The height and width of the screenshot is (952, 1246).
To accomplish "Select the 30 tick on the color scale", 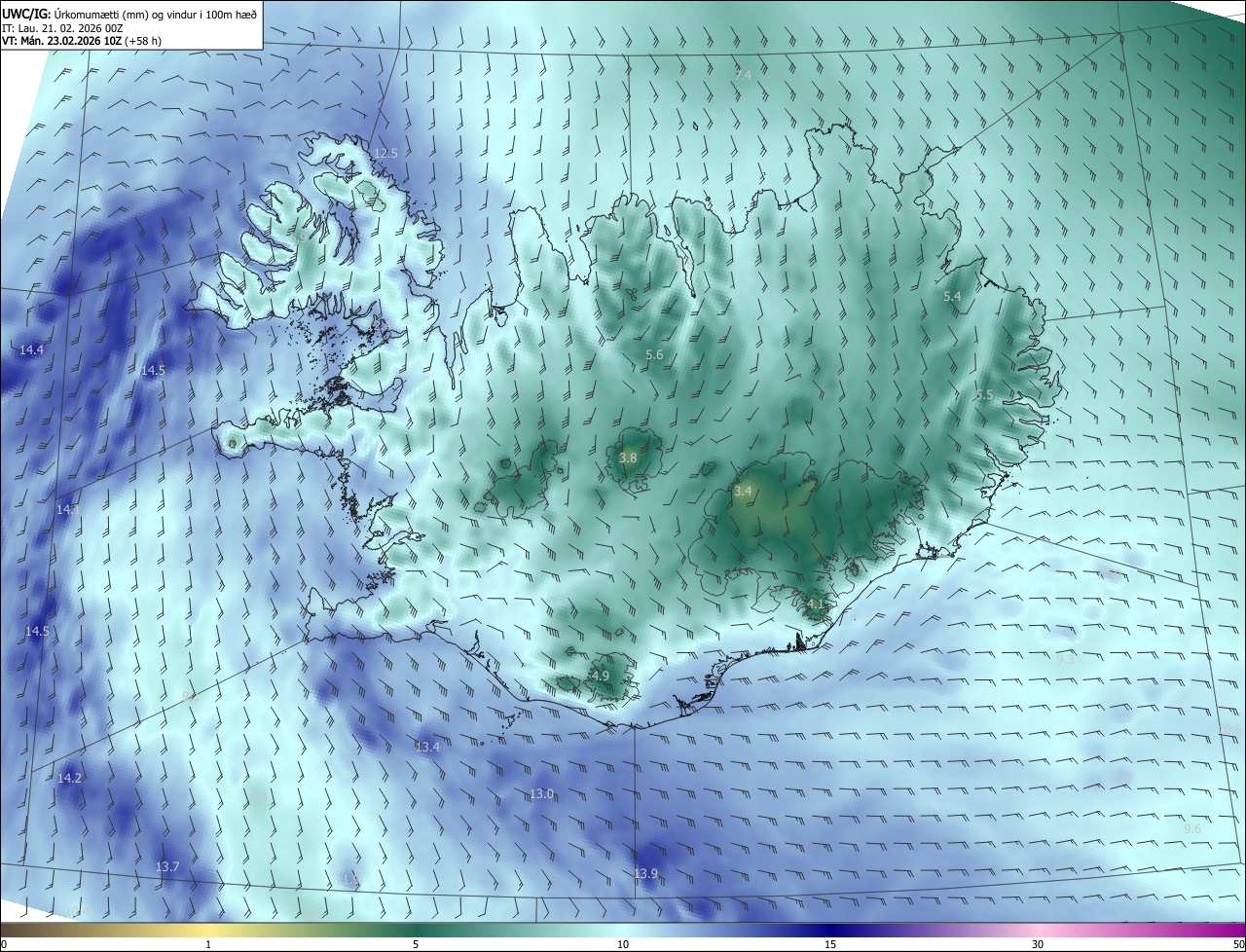I will [x=1038, y=944].
